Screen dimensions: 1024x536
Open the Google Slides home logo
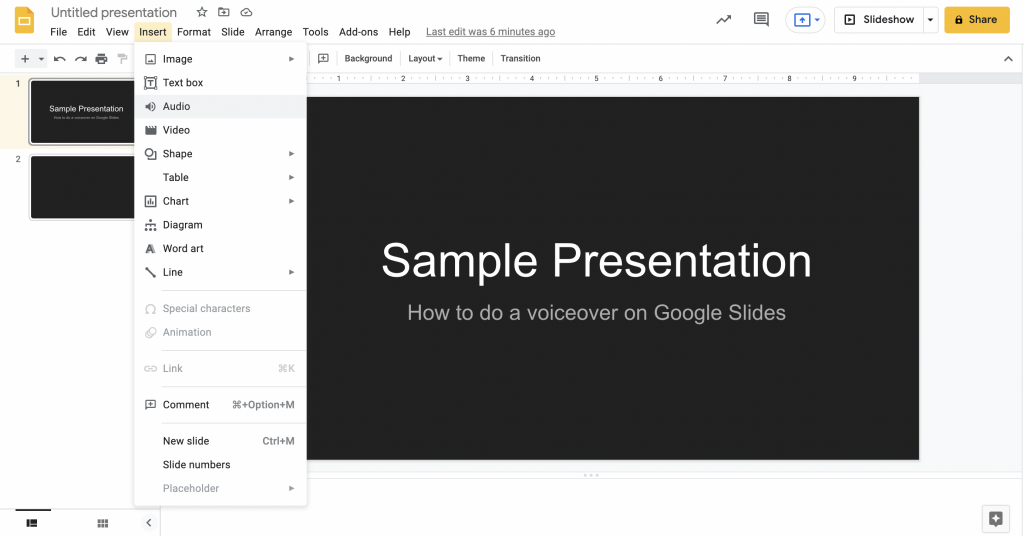click(24, 20)
